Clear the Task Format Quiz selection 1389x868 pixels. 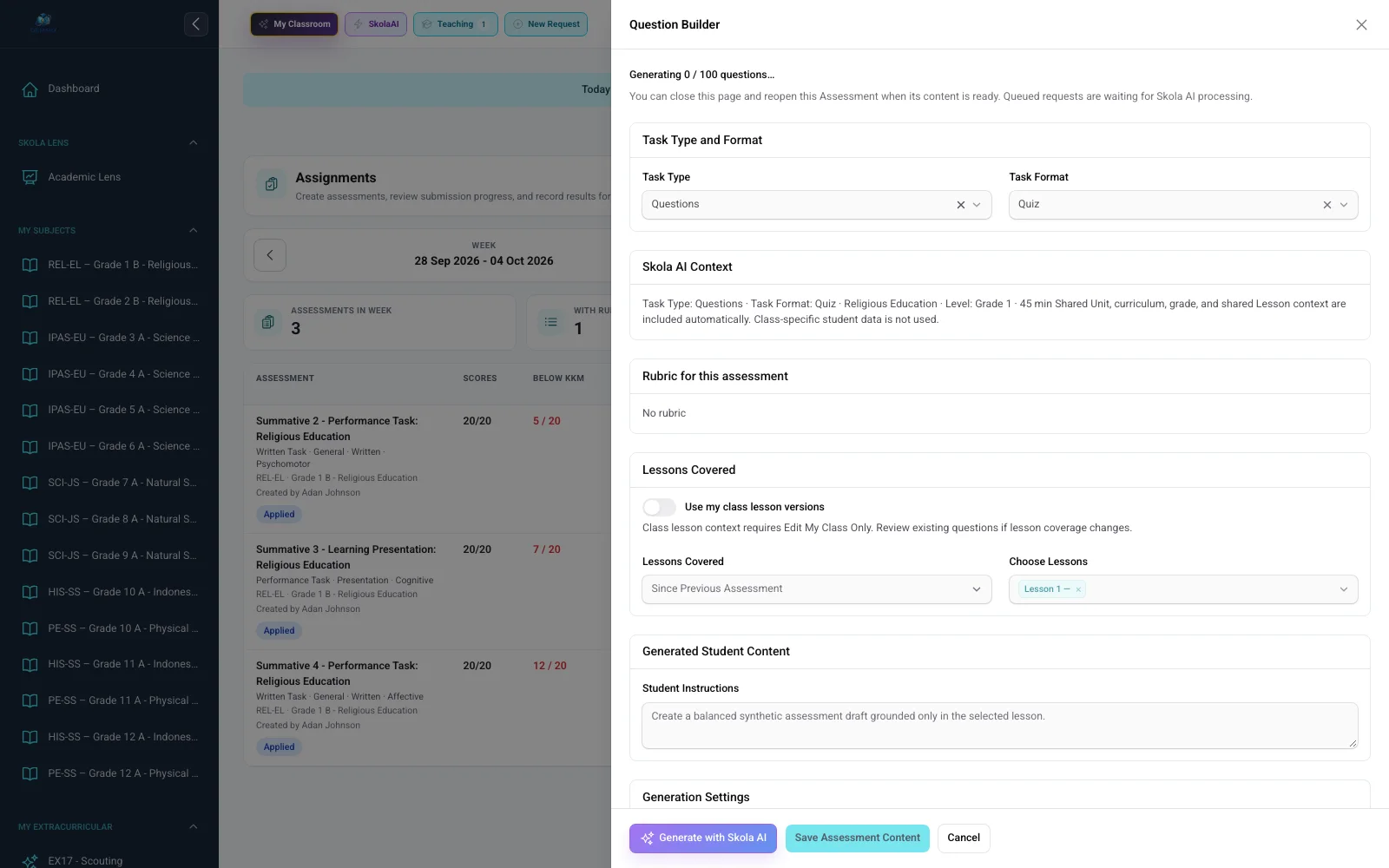click(1326, 205)
